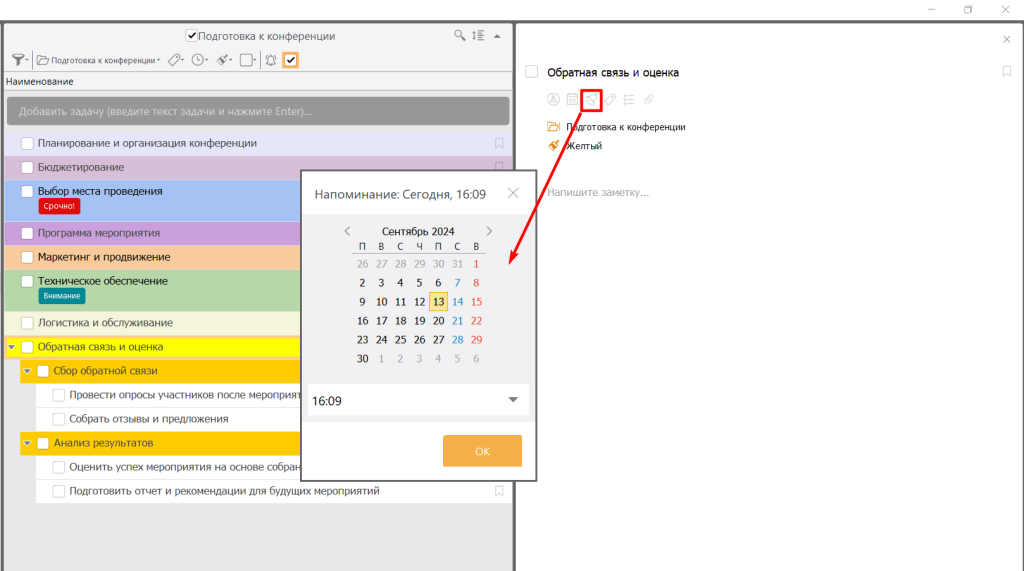
Task: Bookmark the task Обратная связь и оценка in details
Action: click(1007, 72)
